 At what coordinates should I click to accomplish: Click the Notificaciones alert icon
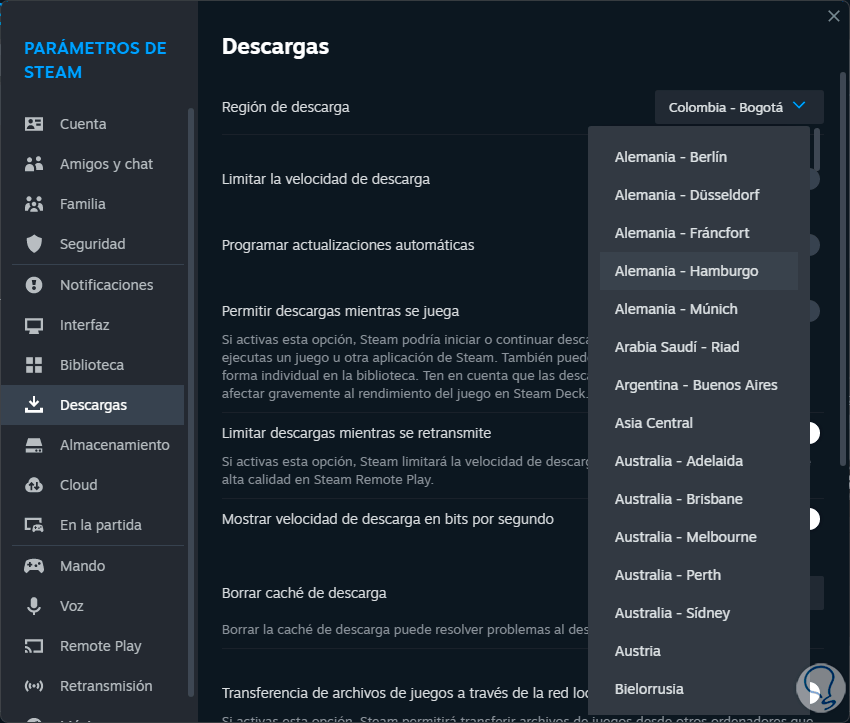[x=34, y=285]
